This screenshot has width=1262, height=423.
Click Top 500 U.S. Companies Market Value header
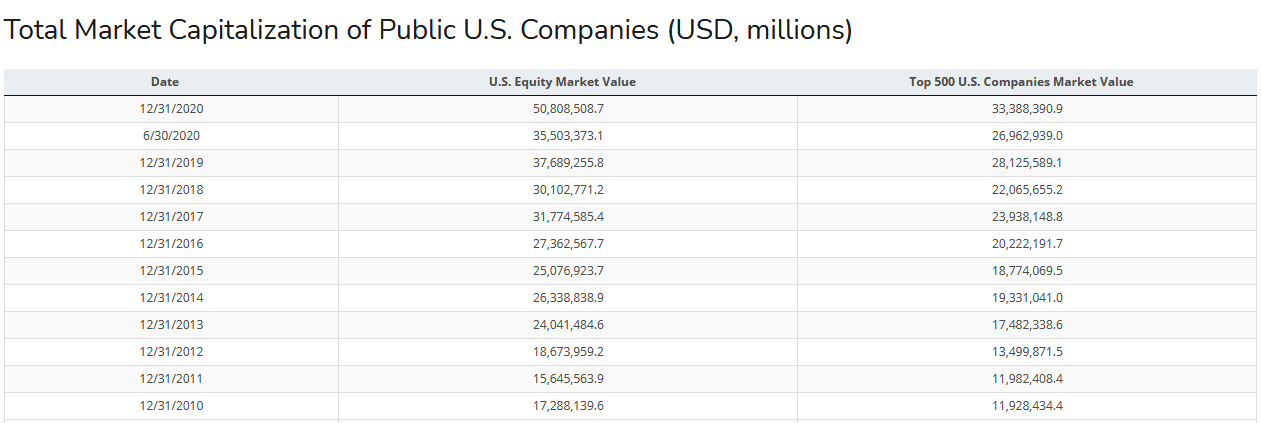click(1021, 82)
